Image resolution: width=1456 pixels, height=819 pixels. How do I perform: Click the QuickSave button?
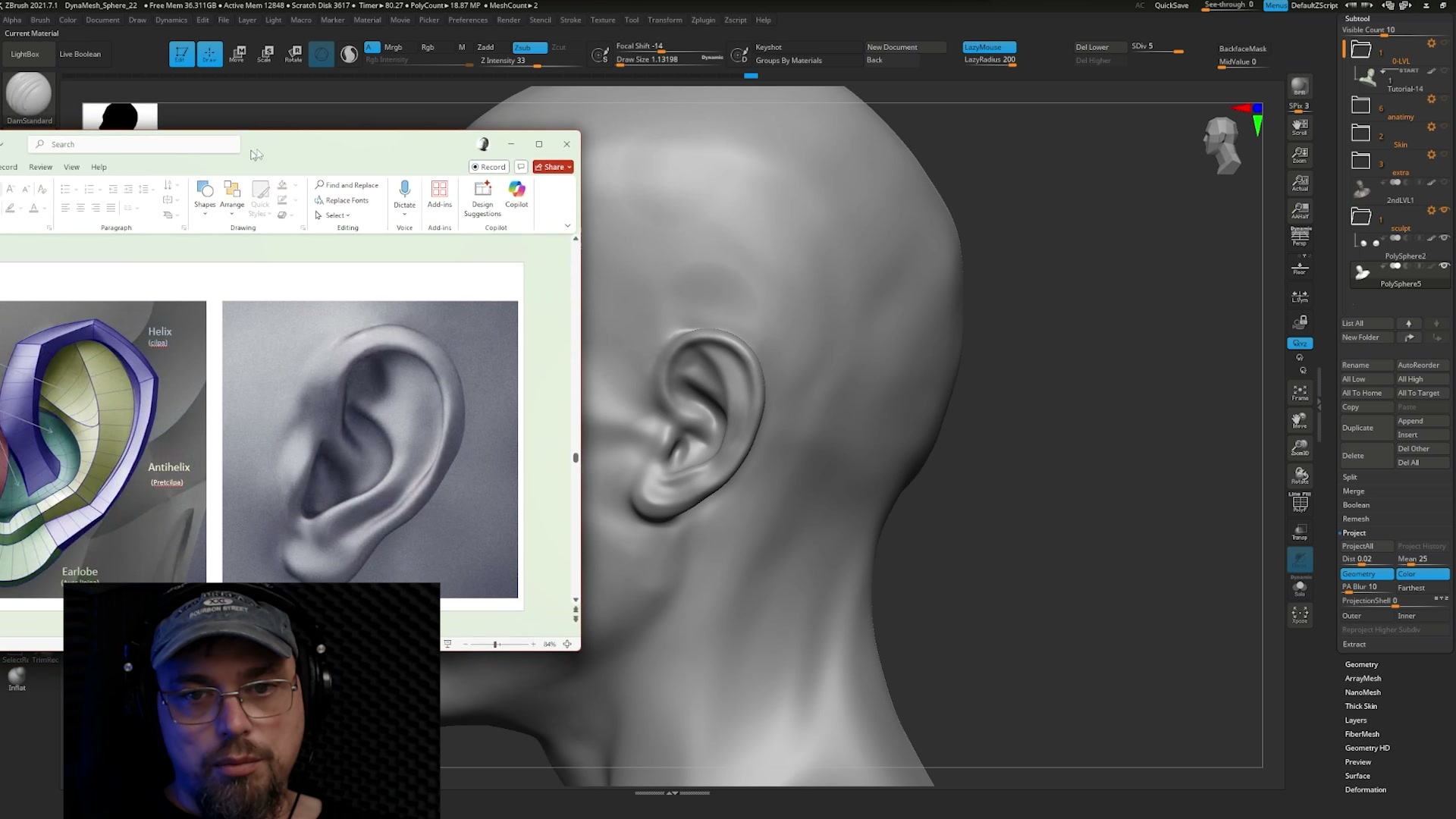pyautogui.click(x=1172, y=5)
